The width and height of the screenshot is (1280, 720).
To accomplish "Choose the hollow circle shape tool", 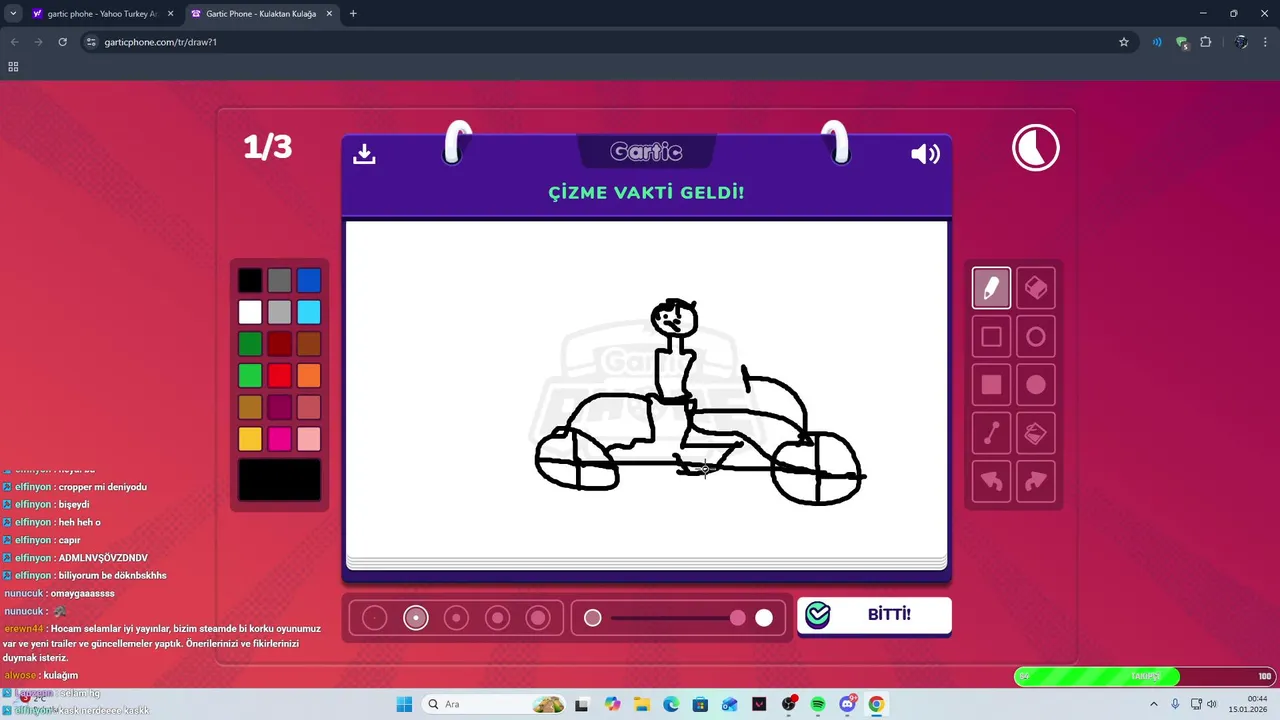I will pyautogui.click(x=1036, y=337).
